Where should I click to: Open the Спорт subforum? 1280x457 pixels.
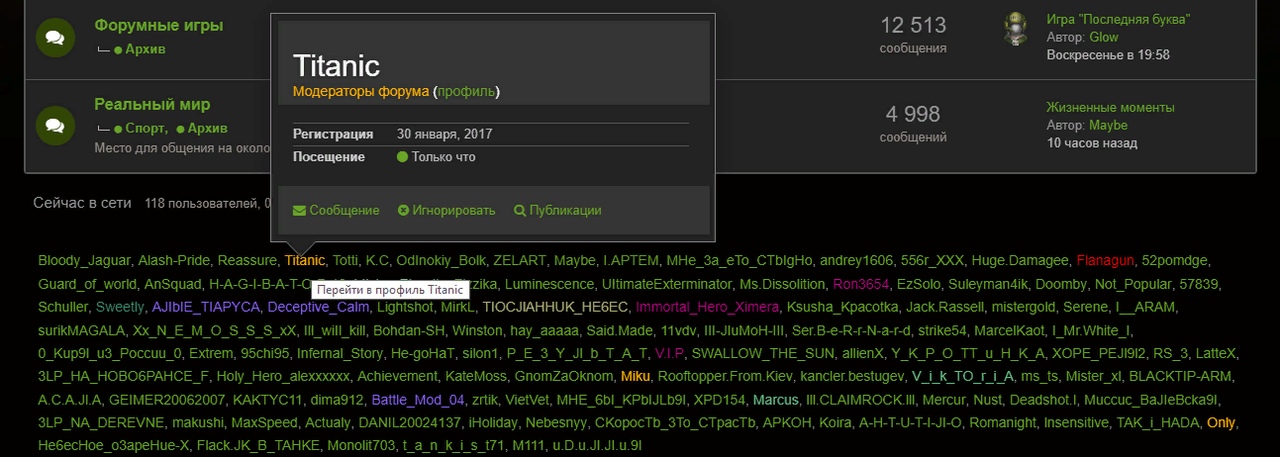click(x=146, y=128)
